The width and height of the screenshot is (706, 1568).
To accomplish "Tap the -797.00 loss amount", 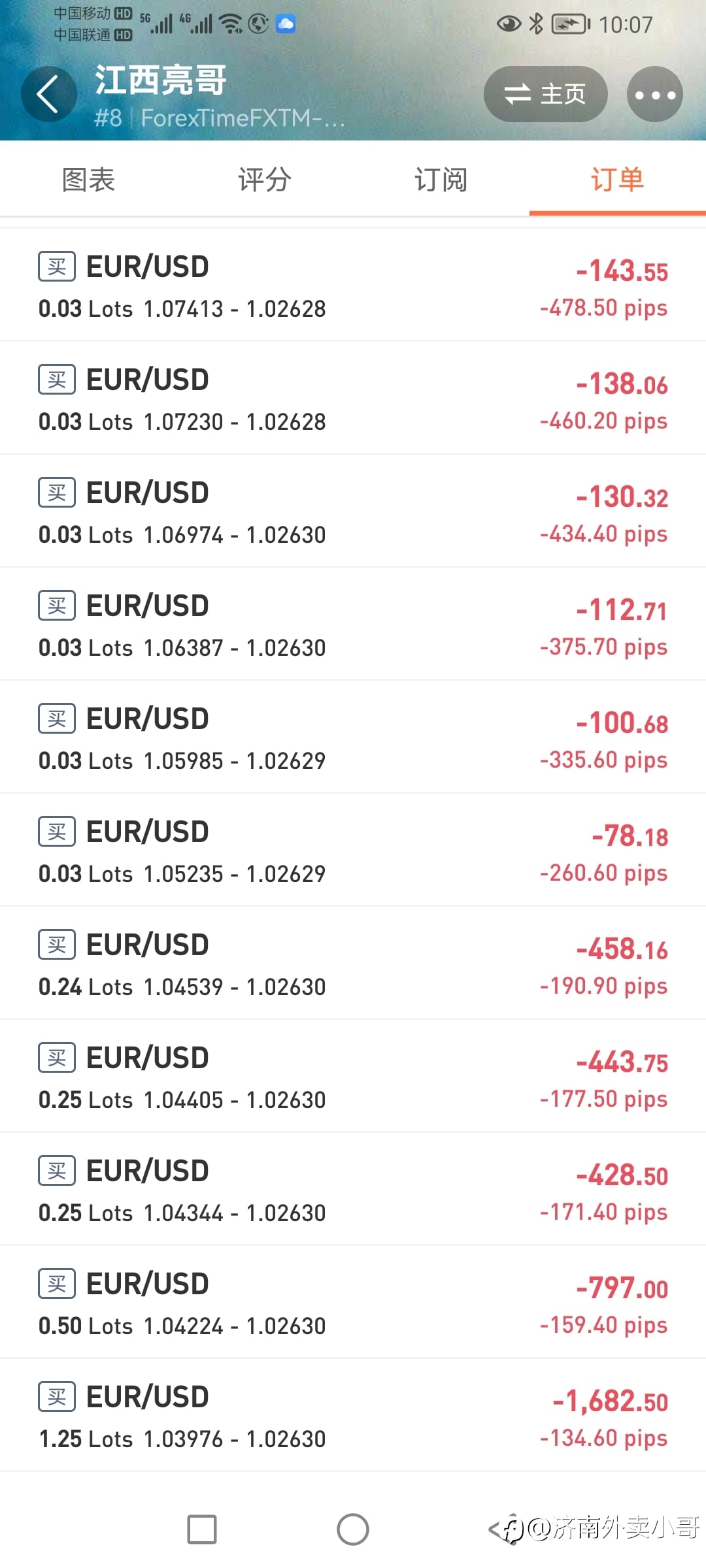I will (x=622, y=1288).
